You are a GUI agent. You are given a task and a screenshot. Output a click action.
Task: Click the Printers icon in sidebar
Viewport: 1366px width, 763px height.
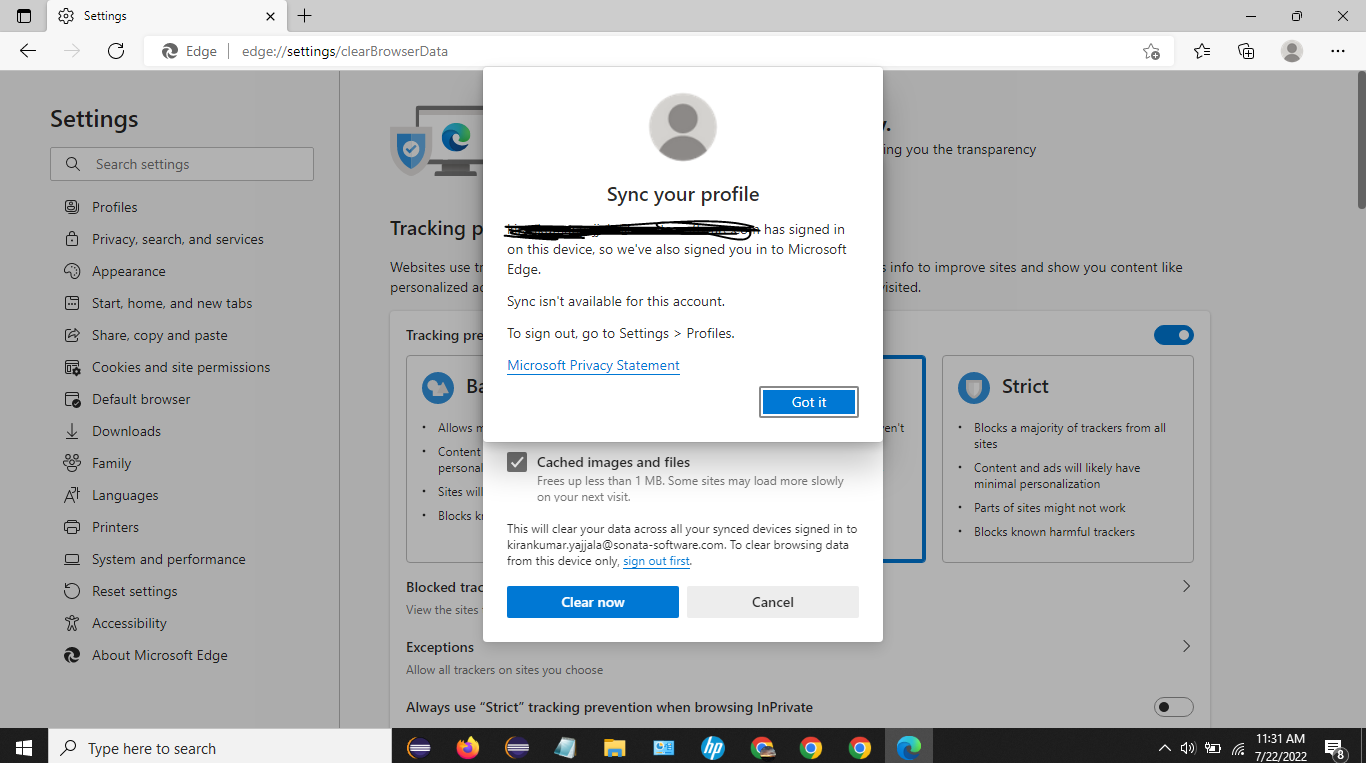[72, 527]
